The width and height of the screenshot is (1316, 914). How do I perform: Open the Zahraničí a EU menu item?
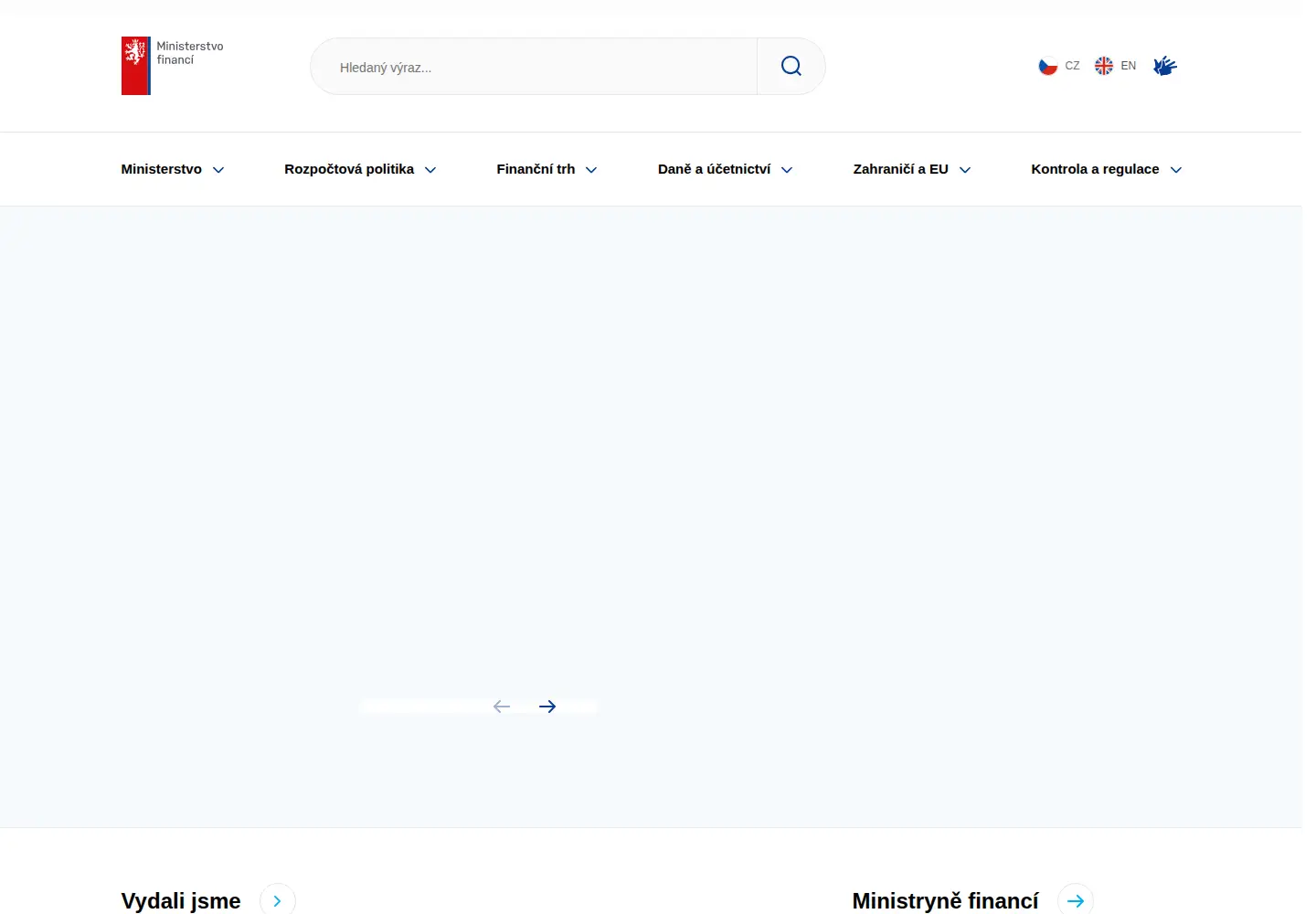tap(901, 169)
